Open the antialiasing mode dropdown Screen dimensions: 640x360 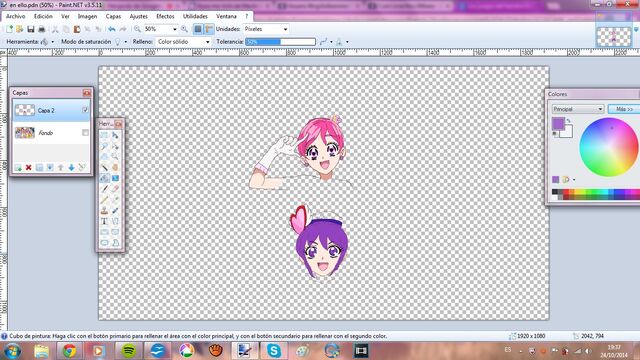click(x=331, y=42)
